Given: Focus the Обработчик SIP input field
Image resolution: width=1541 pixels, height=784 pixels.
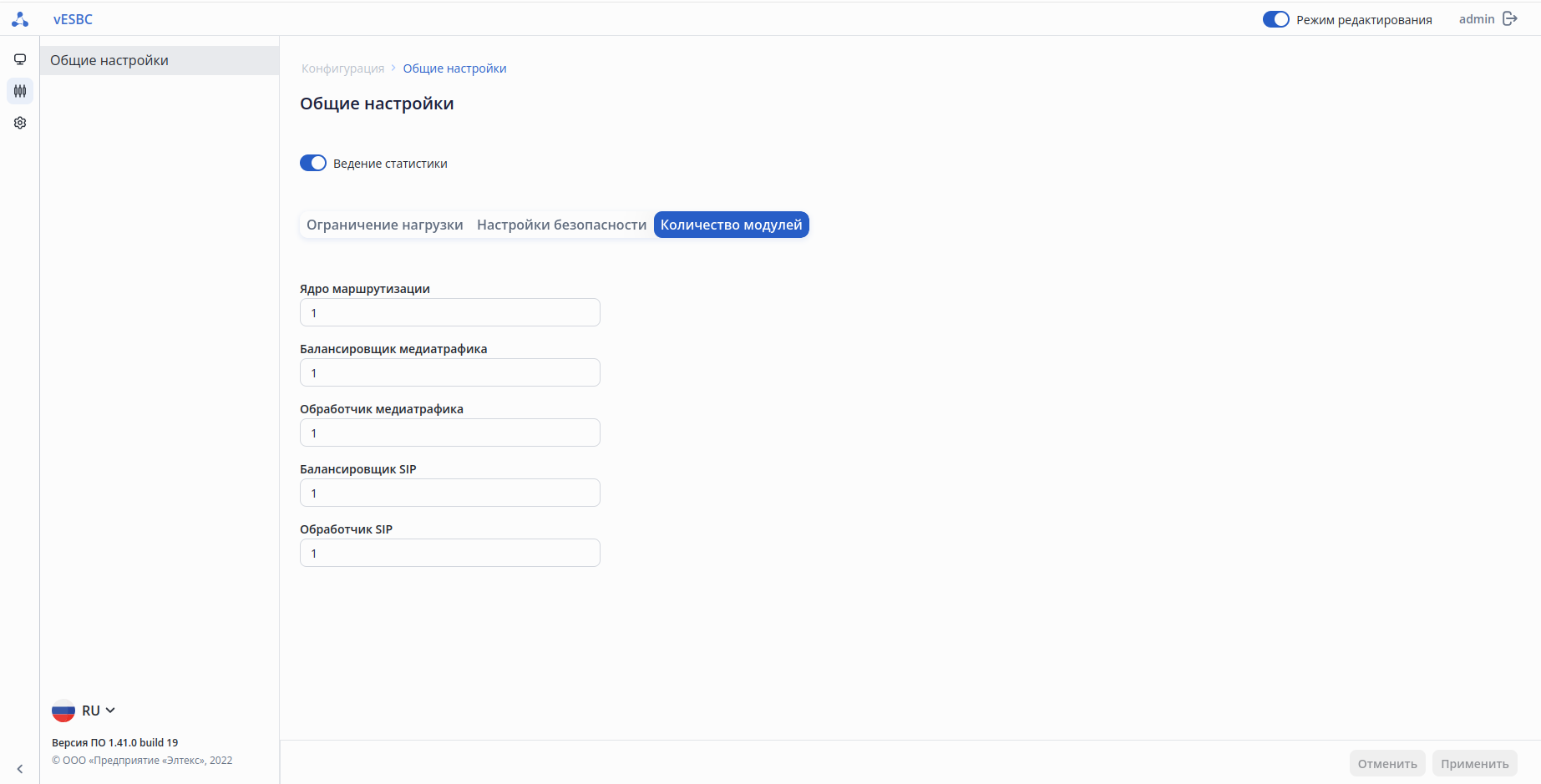Looking at the screenshot, I should point(450,553).
